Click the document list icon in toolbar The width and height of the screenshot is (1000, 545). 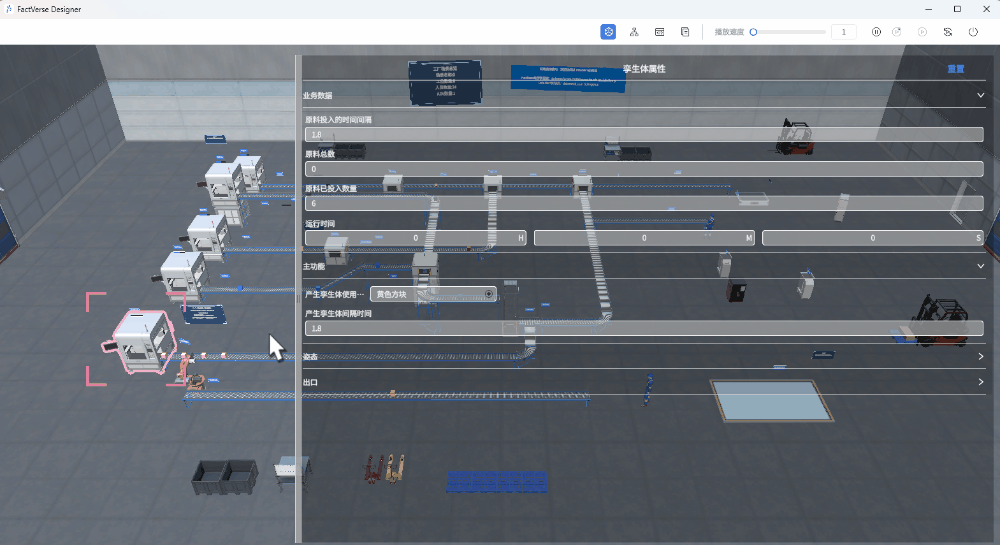click(x=685, y=32)
